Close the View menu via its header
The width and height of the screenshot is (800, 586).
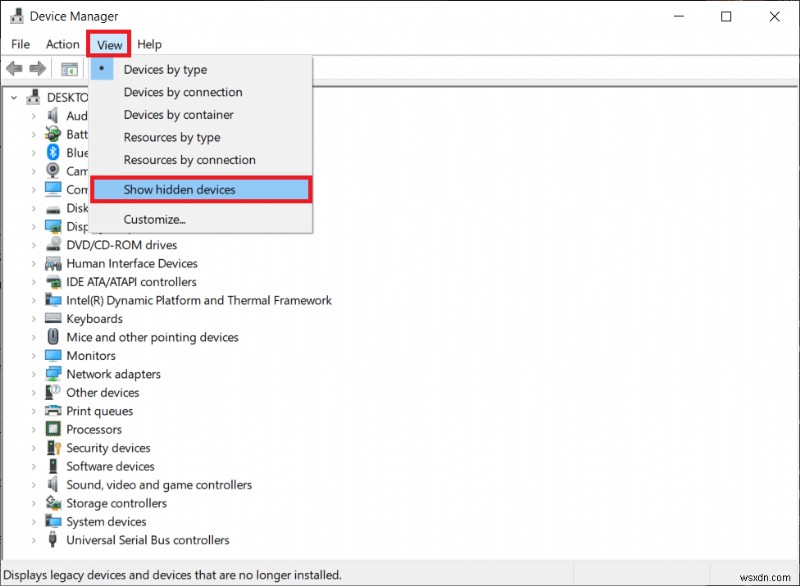(x=109, y=44)
